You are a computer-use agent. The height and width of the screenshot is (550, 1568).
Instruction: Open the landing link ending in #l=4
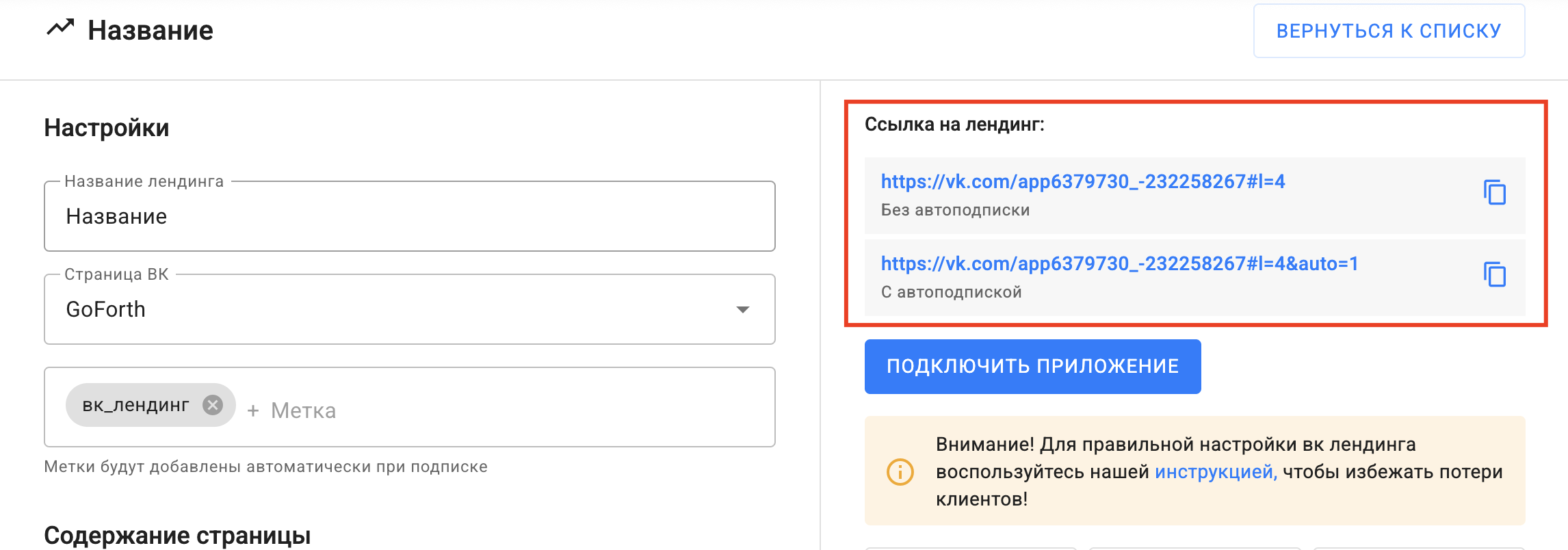coord(1082,181)
